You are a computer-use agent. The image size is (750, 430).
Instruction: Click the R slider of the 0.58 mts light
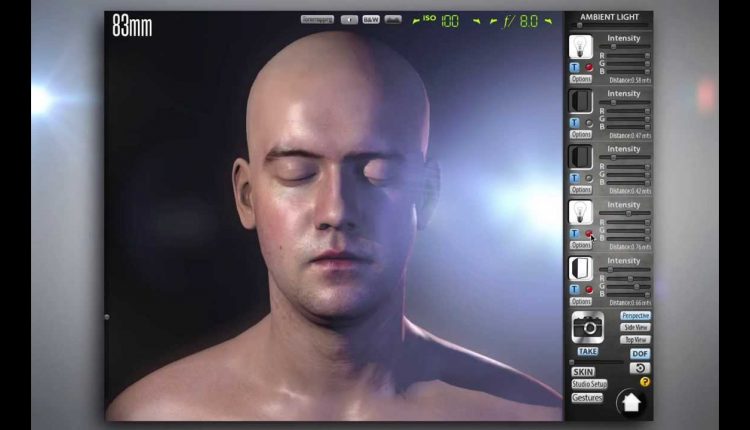coord(628,55)
